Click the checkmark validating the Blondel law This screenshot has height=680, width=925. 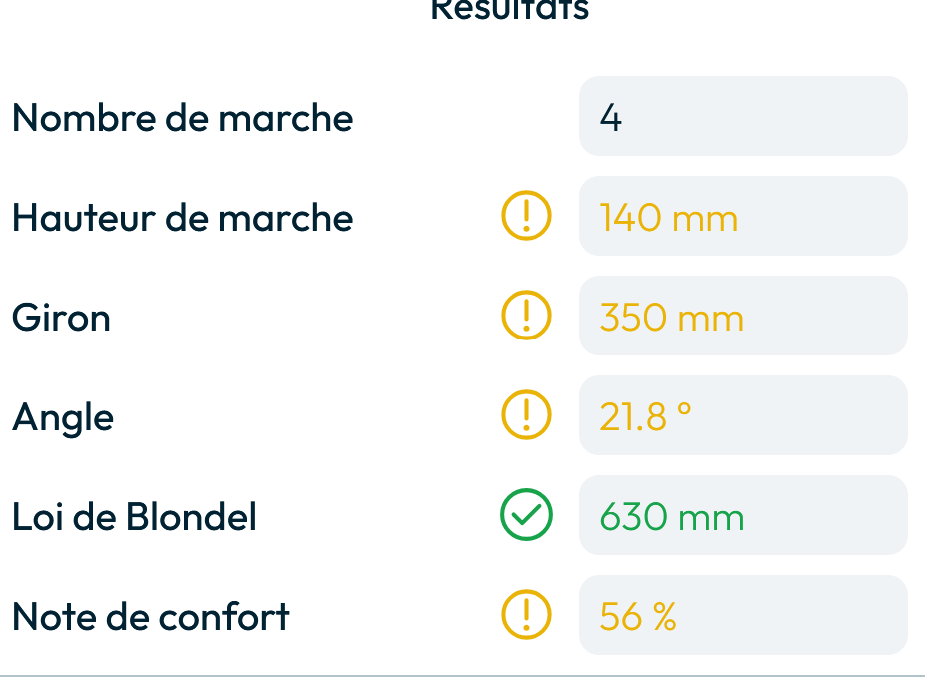(526, 515)
